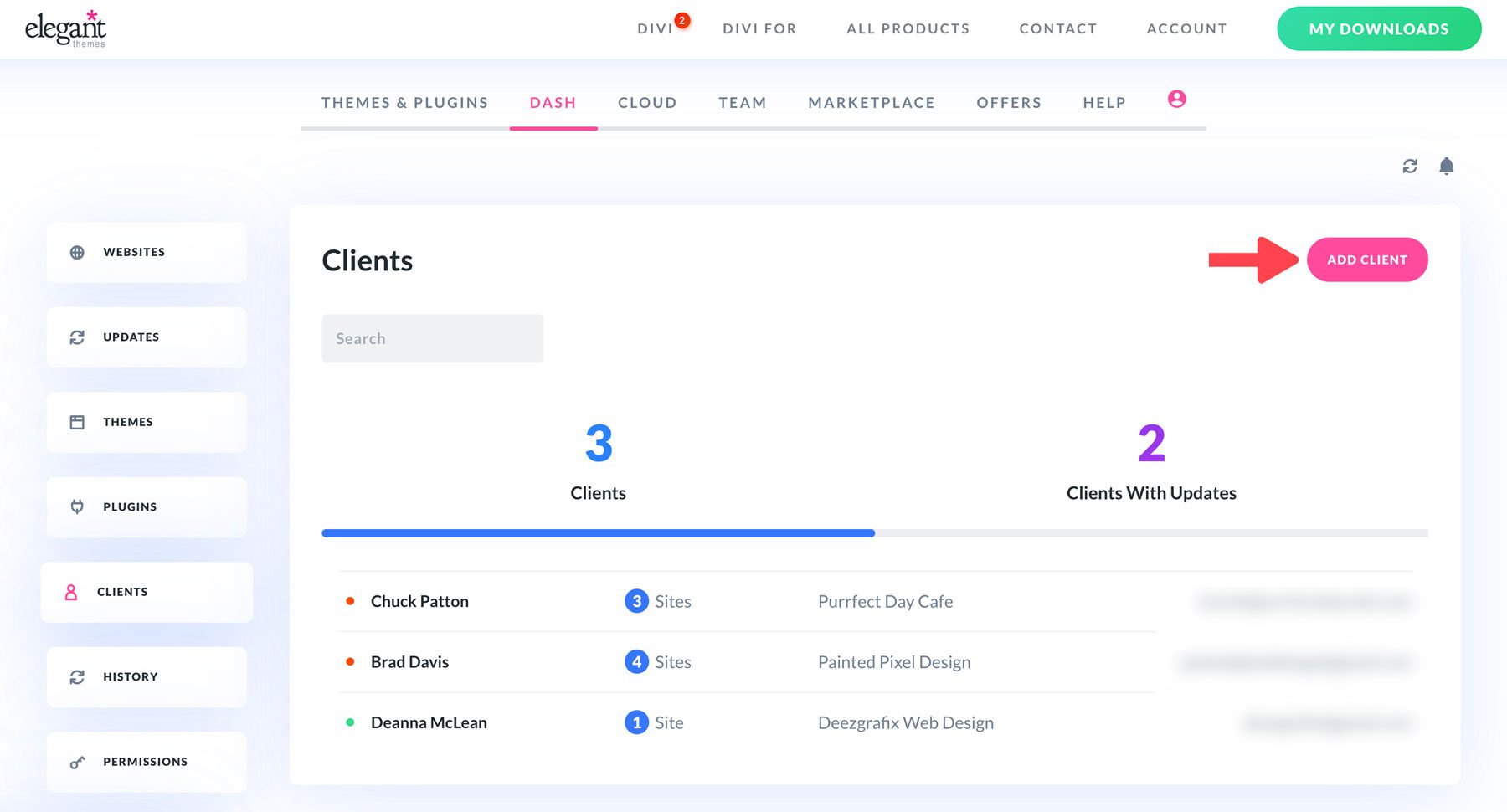Open Permissions via the key icon
Image resolution: width=1507 pixels, height=812 pixels.
[77, 762]
